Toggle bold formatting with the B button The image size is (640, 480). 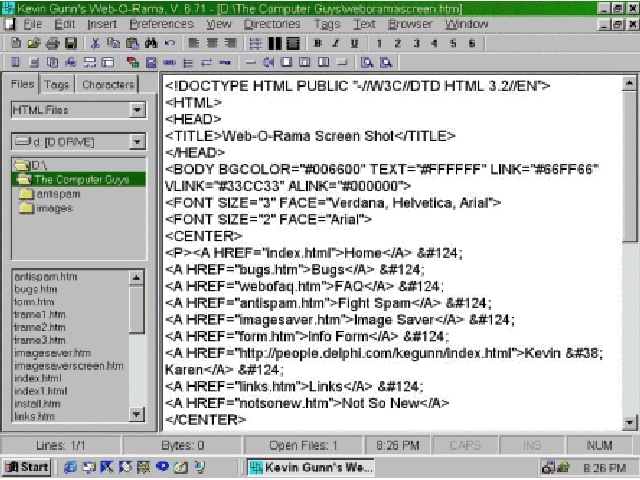tap(317, 44)
